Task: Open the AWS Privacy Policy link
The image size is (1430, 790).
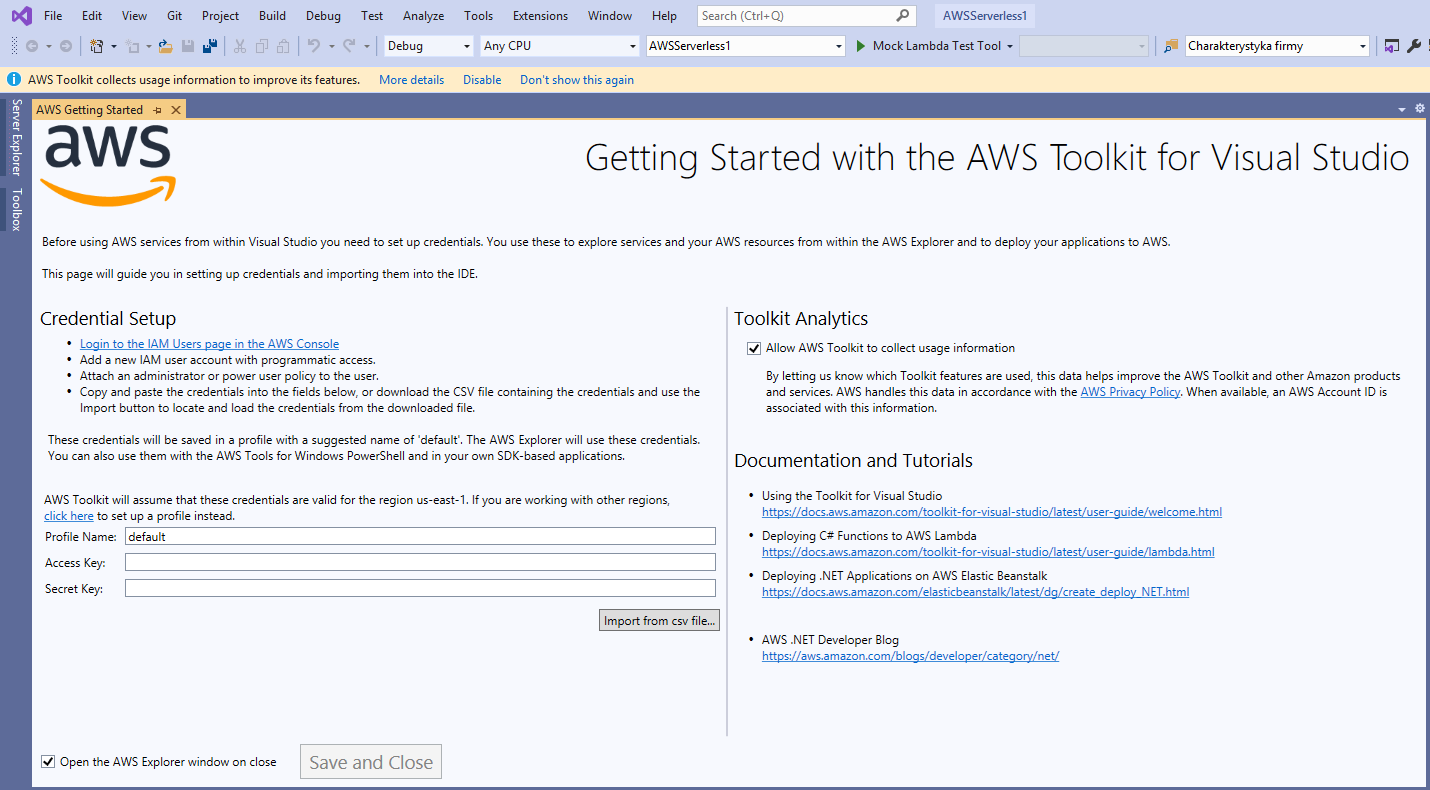Action: click(1130, 392)
